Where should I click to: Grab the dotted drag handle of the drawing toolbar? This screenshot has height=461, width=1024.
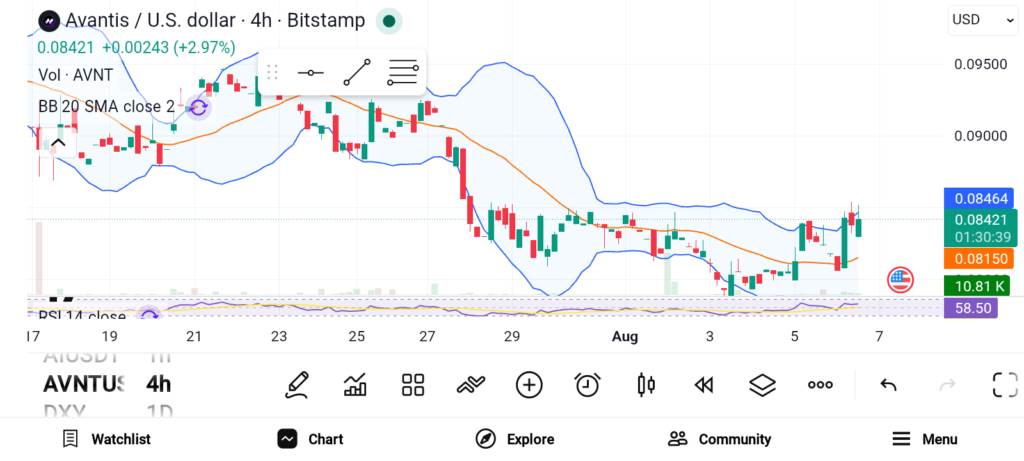point(273,72)
